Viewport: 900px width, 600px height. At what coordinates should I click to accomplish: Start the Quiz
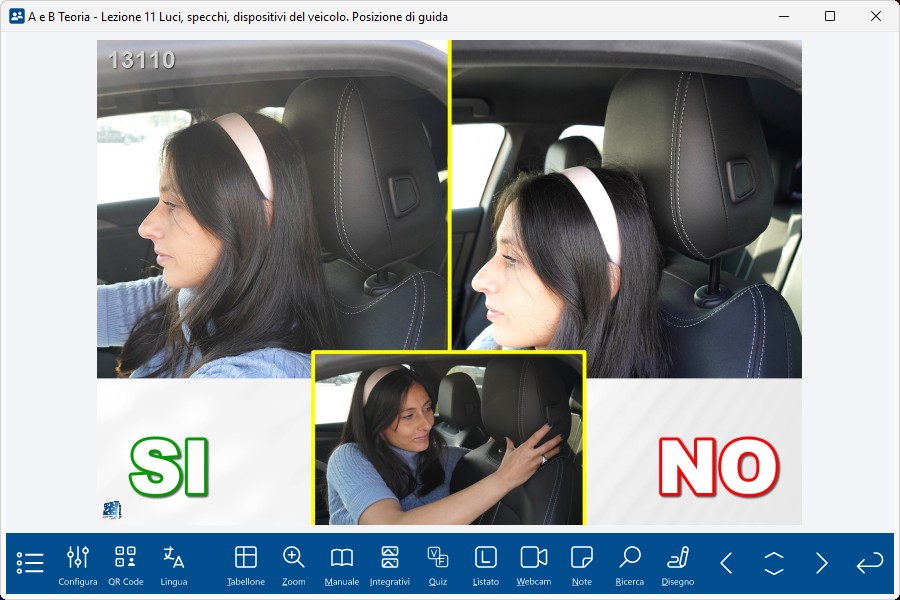pos(438,565)
